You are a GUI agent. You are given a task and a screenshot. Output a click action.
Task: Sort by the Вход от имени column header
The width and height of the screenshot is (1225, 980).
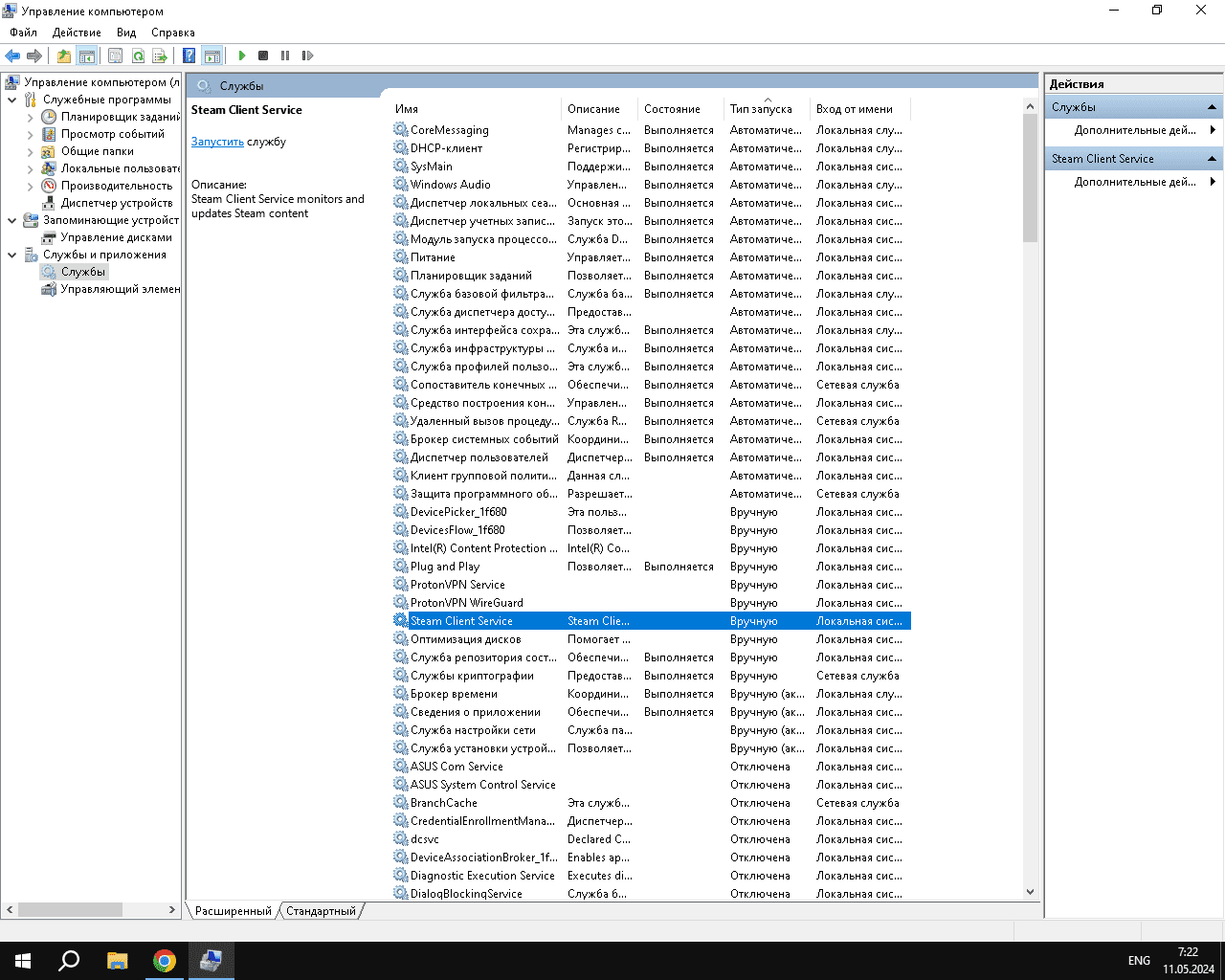click(x=860, y=109)
